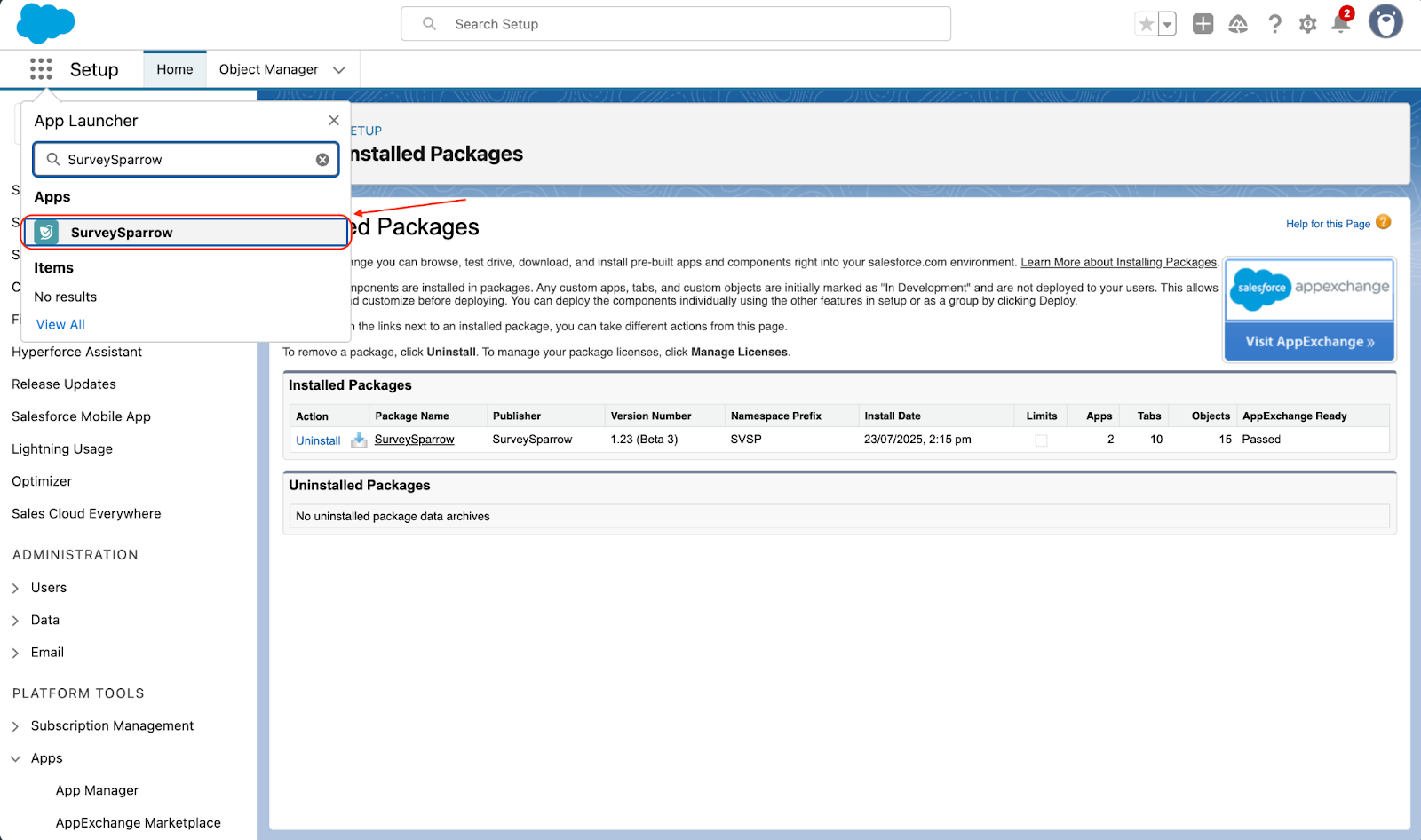Collapse the Apps tree section

click(15, 758)
